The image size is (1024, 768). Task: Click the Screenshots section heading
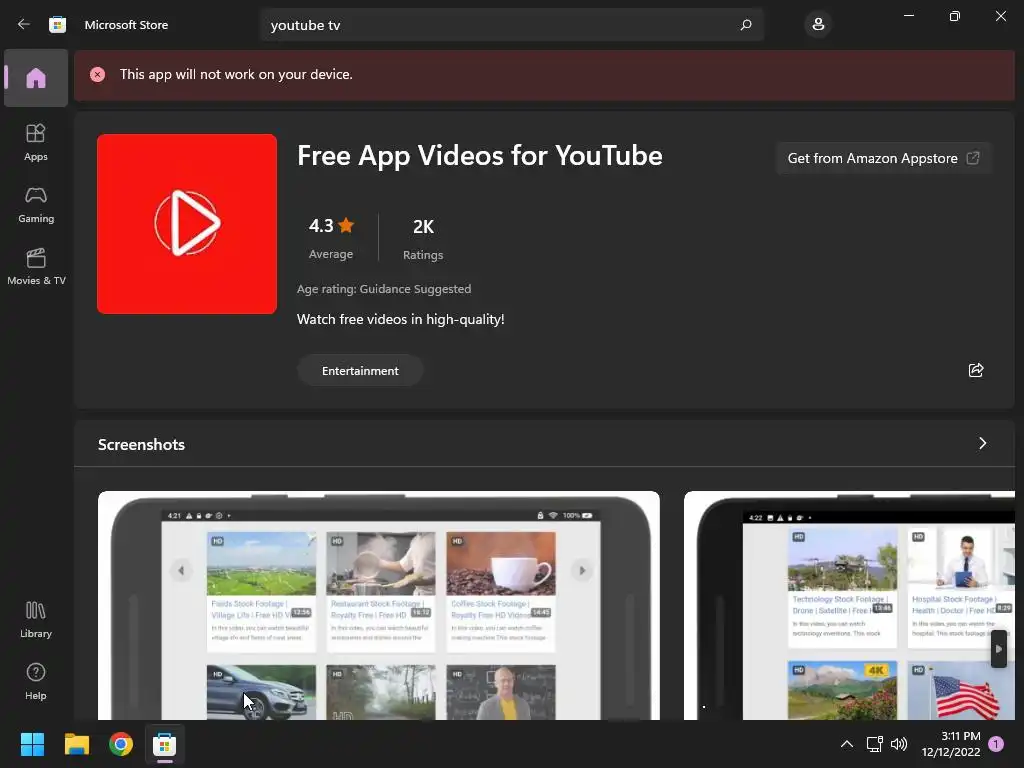click(141, 444)
